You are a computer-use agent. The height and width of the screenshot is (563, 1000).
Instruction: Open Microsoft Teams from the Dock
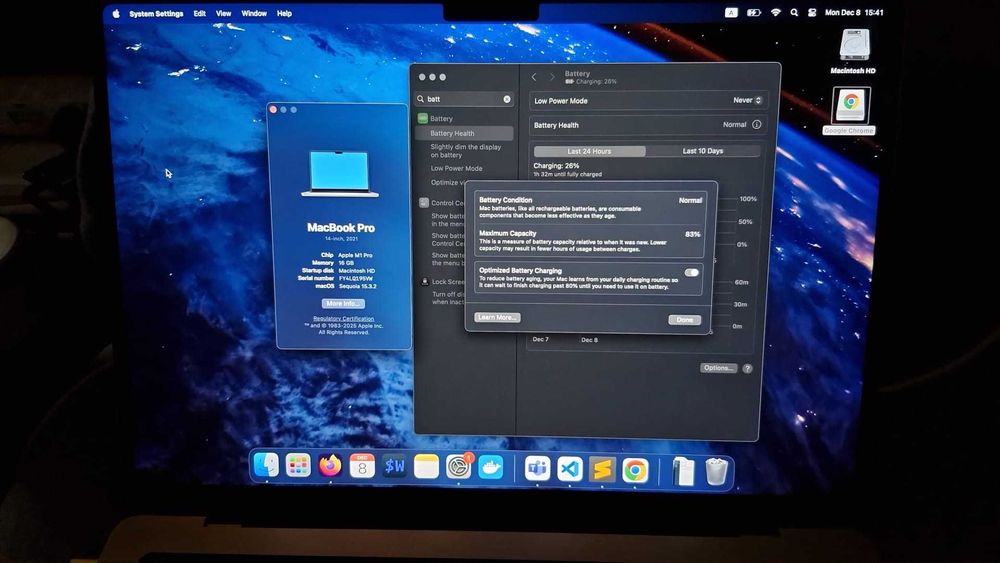538,469
